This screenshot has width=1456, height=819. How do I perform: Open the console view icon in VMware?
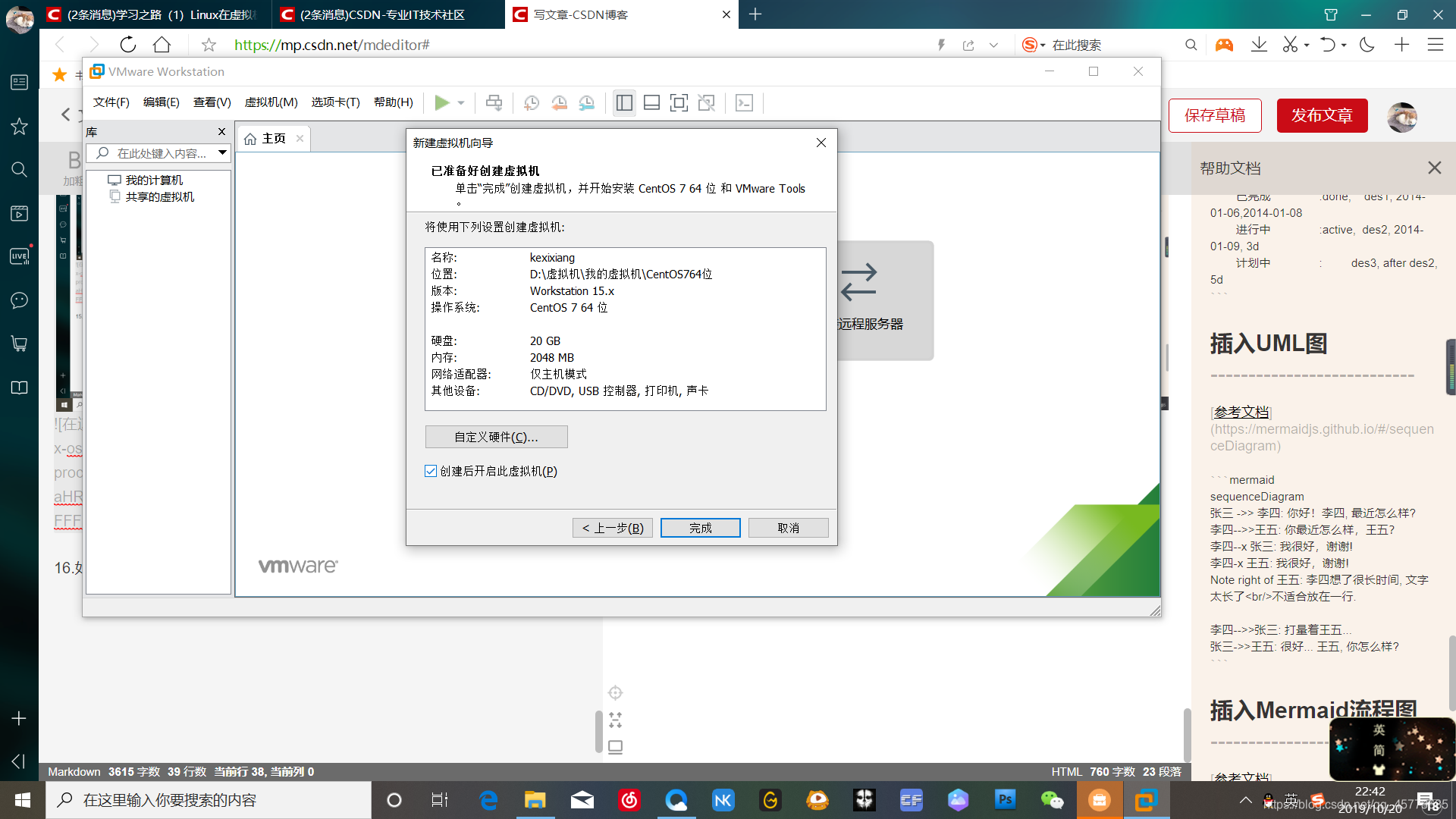point(744,102)
